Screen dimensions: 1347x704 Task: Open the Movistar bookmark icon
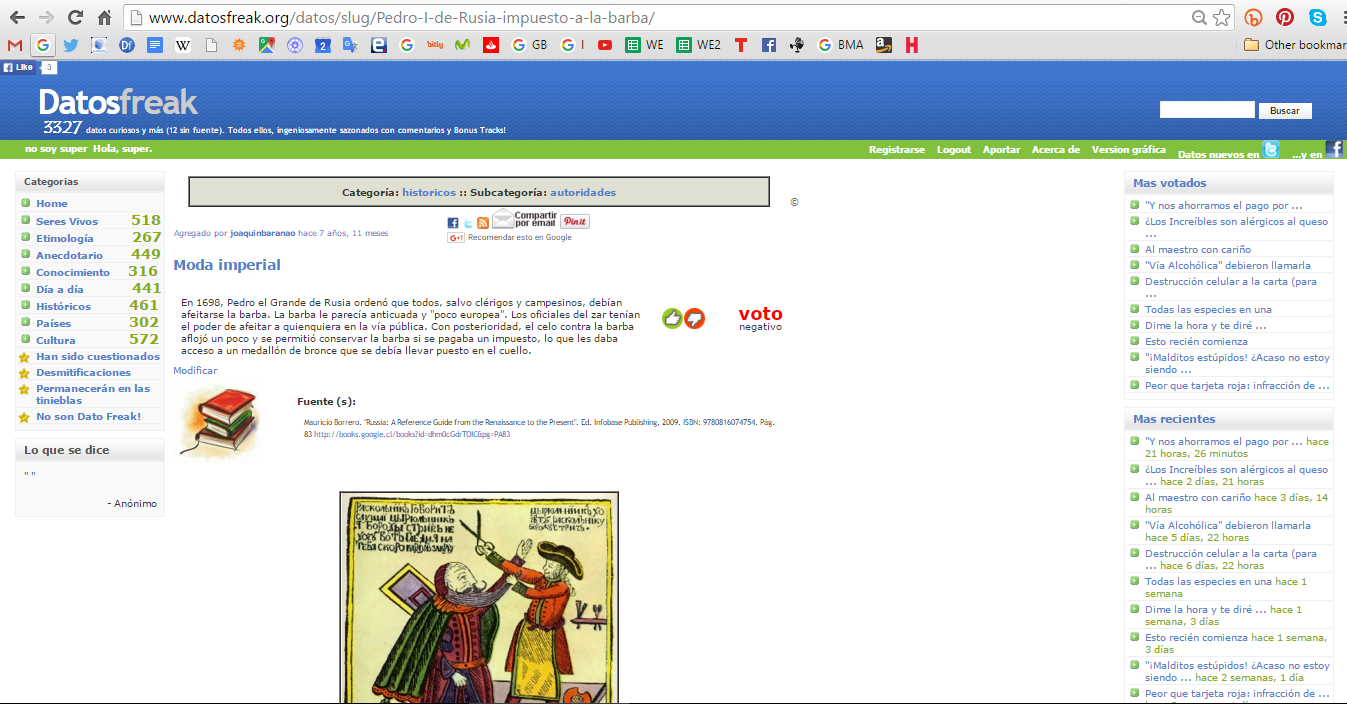coord(463,45)
